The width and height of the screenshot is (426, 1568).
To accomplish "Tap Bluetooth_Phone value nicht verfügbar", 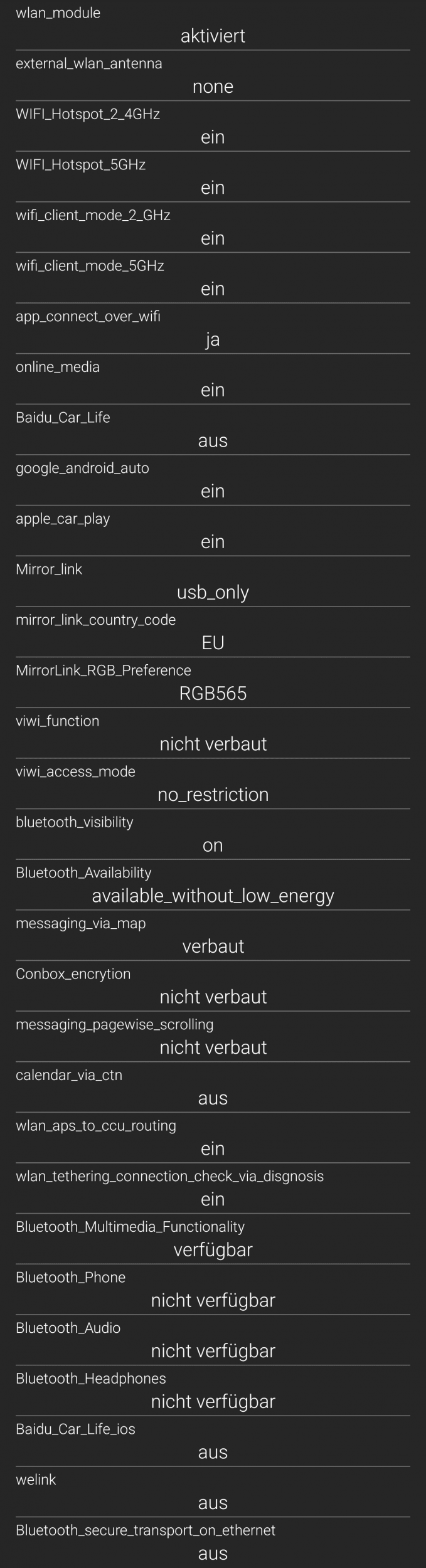I will [x=213, y=1300].
